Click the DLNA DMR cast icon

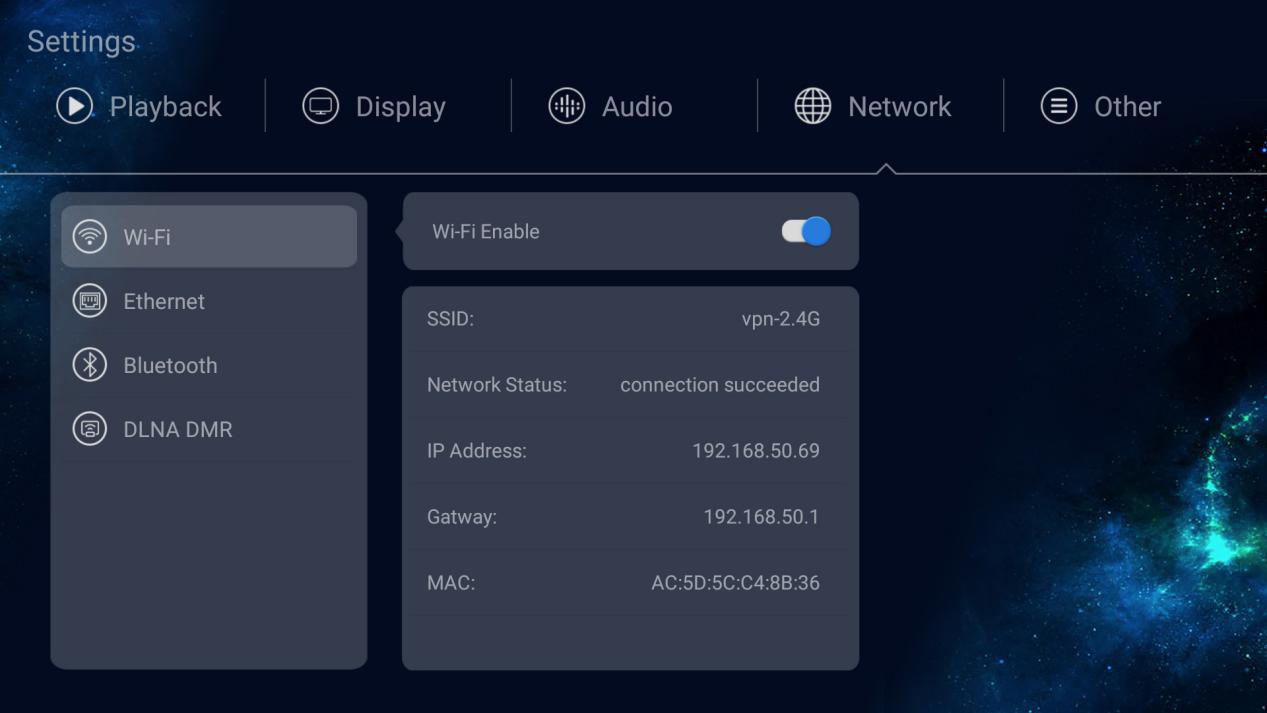(90, 429)
